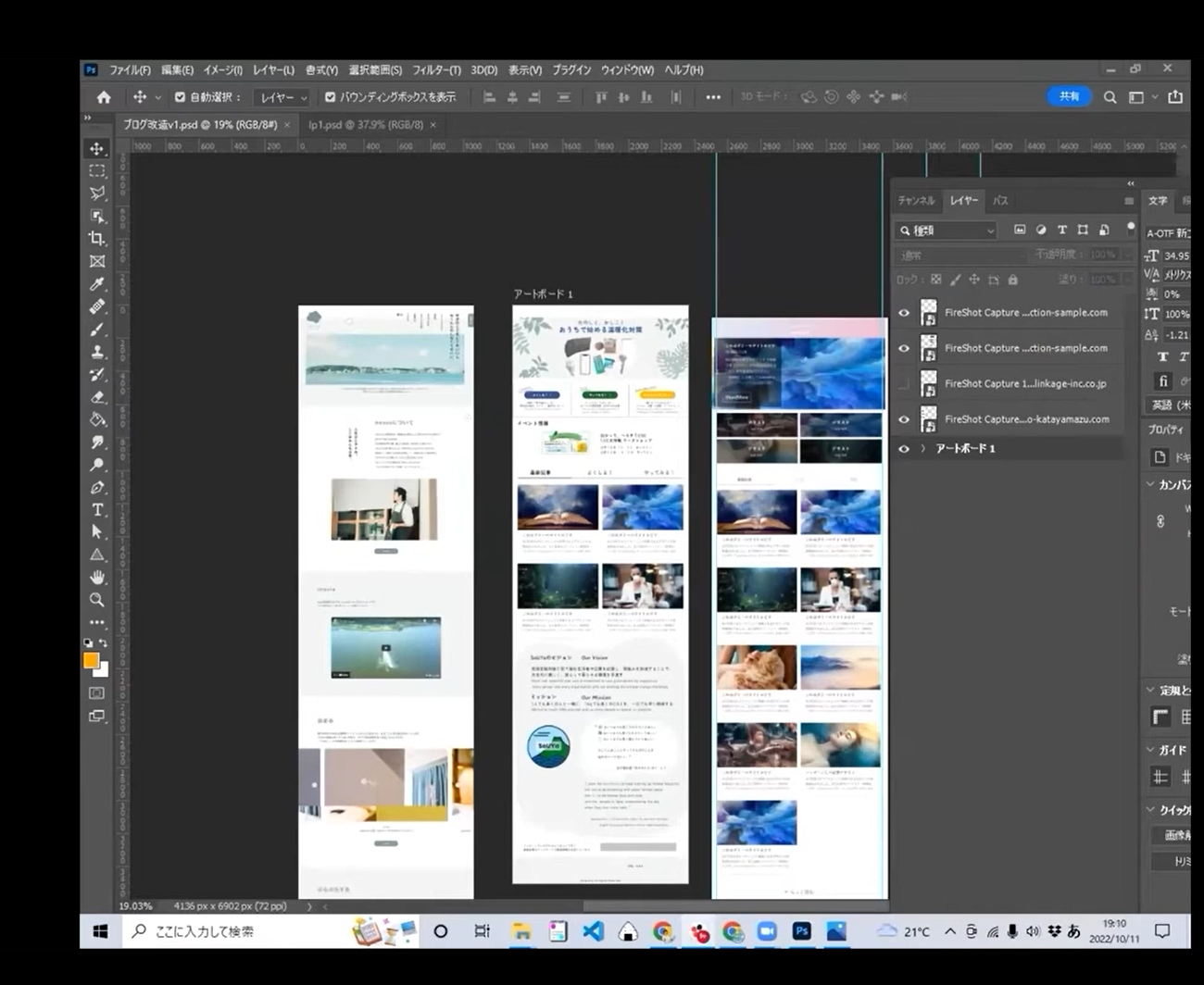Viewport: 1204px width, 985px height.
Task: Click the 共有 share button
Action: pyautogui.click(x=1069, y=96)
